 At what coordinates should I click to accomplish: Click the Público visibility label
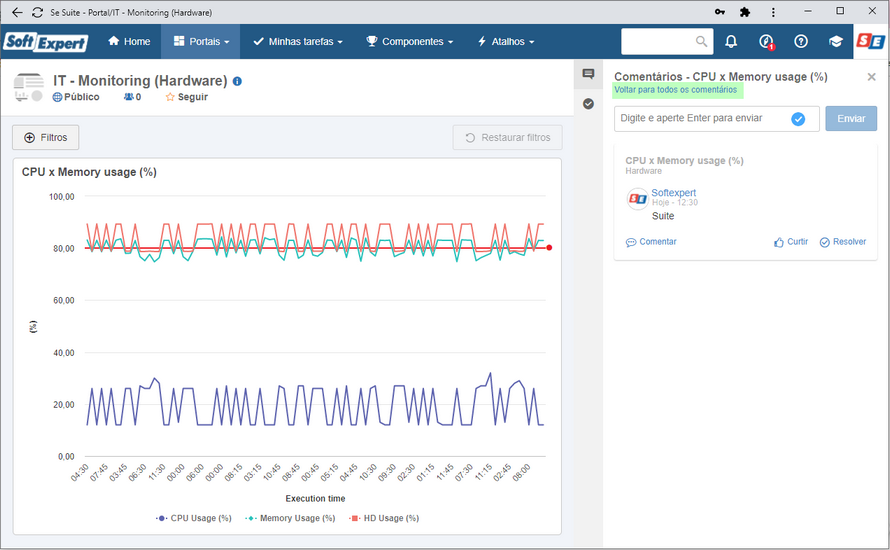point(76,97)
